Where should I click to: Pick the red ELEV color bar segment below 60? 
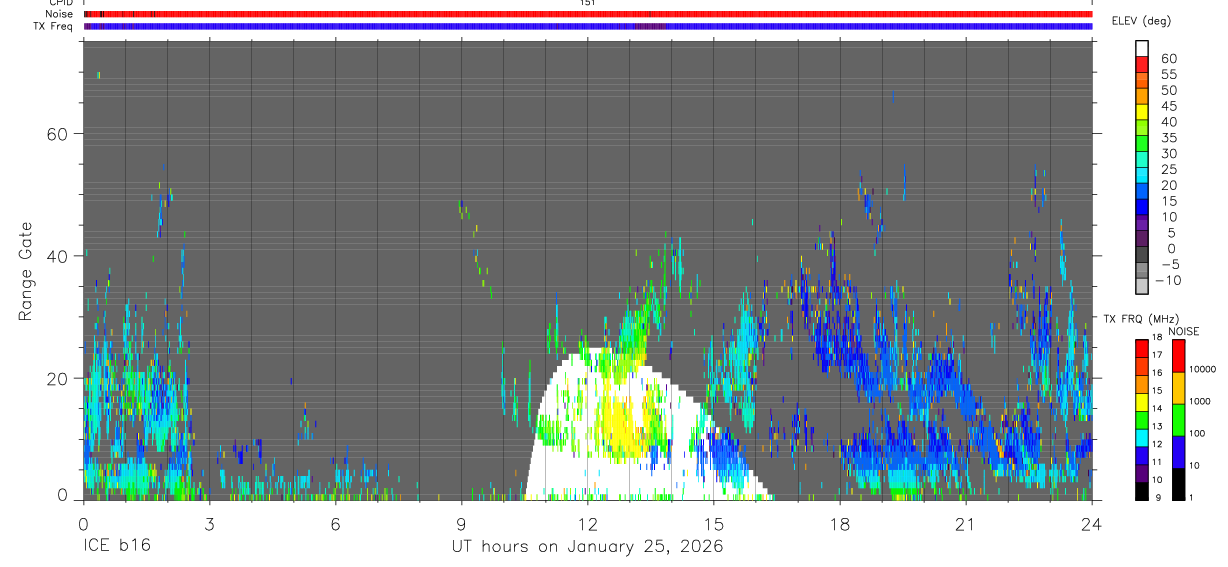point(1142,65)
